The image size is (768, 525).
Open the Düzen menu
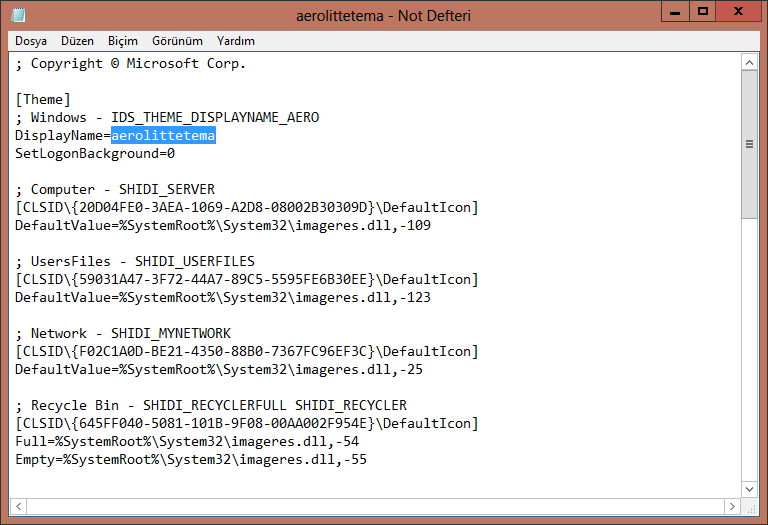(x=77, y=41)
